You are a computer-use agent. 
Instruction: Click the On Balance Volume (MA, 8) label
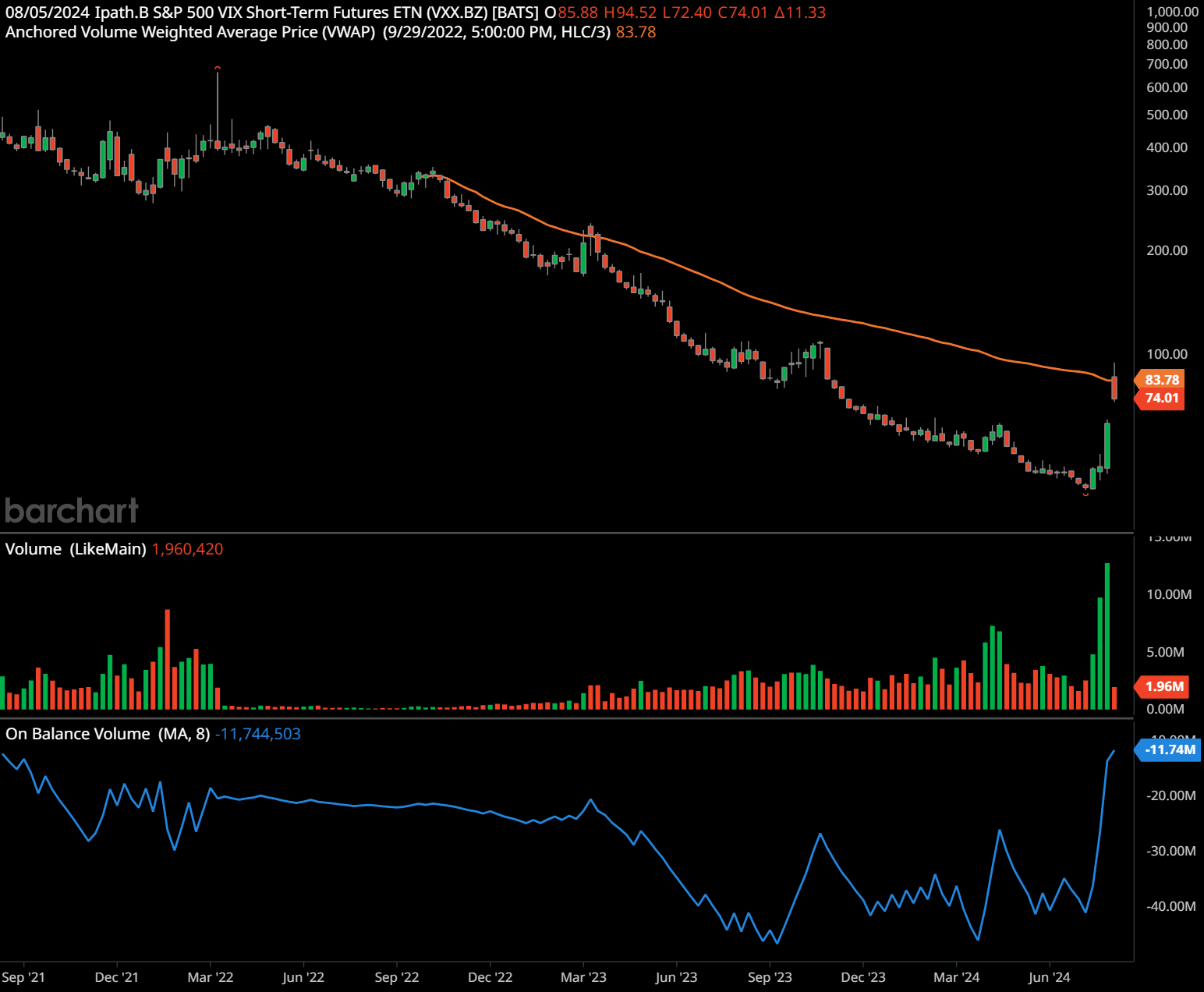tap(108, 734)
